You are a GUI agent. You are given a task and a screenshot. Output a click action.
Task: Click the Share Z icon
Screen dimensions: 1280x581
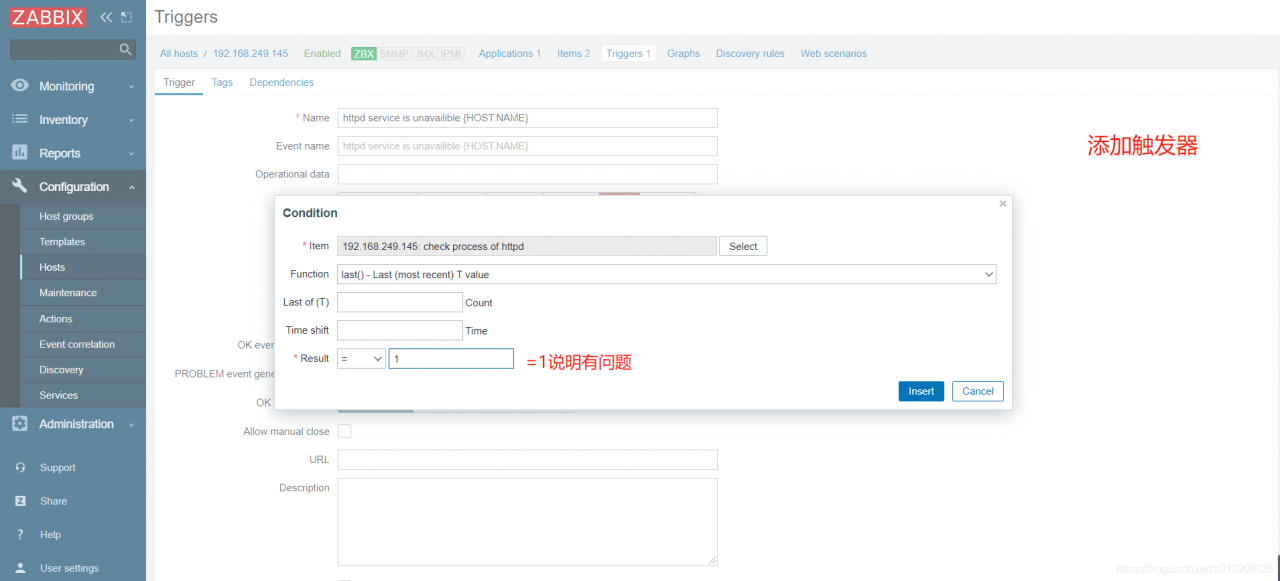pyautogui.click(x=20, y=501)
